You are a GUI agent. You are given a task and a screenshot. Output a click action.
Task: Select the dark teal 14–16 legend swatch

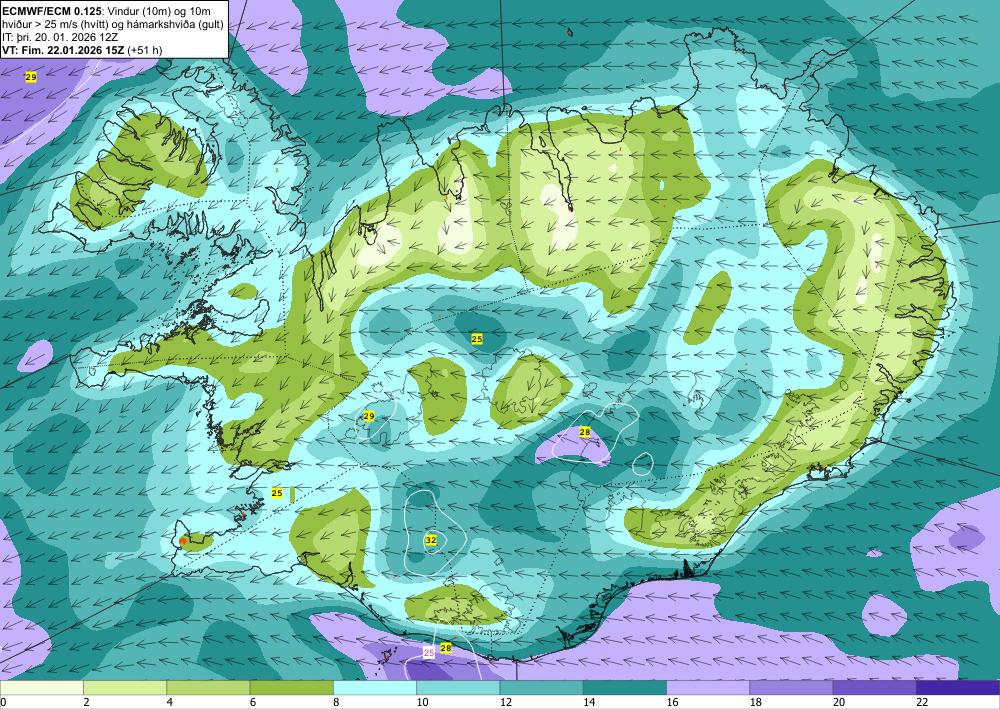(625, 688)
